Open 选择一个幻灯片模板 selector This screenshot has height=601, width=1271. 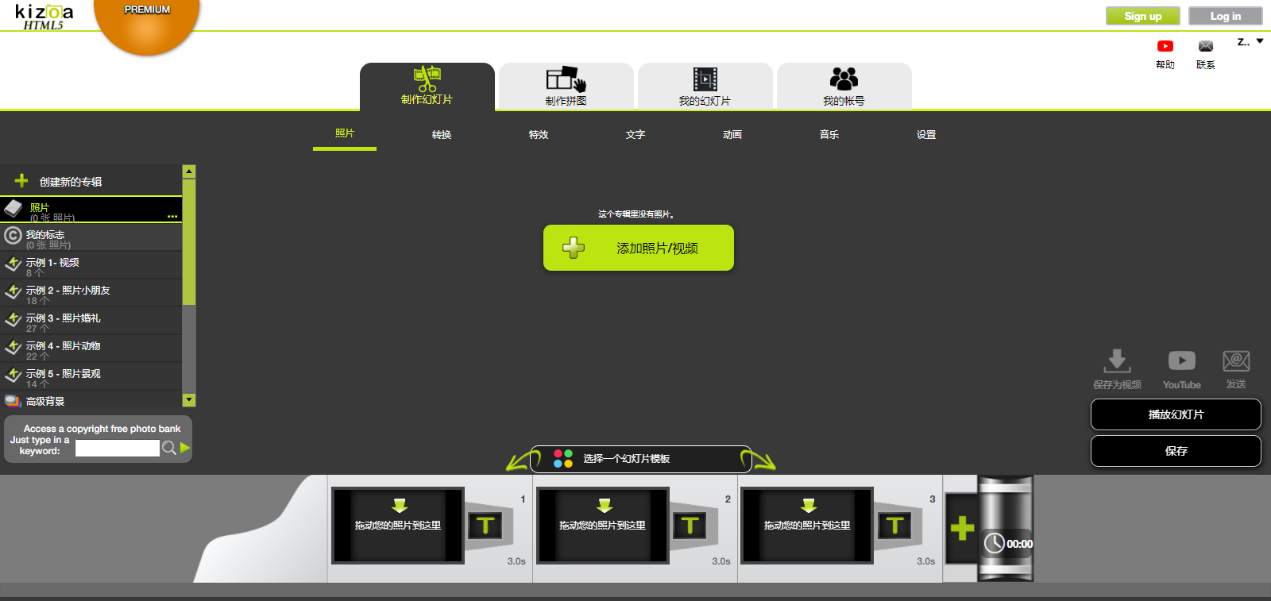click(640, 459)
